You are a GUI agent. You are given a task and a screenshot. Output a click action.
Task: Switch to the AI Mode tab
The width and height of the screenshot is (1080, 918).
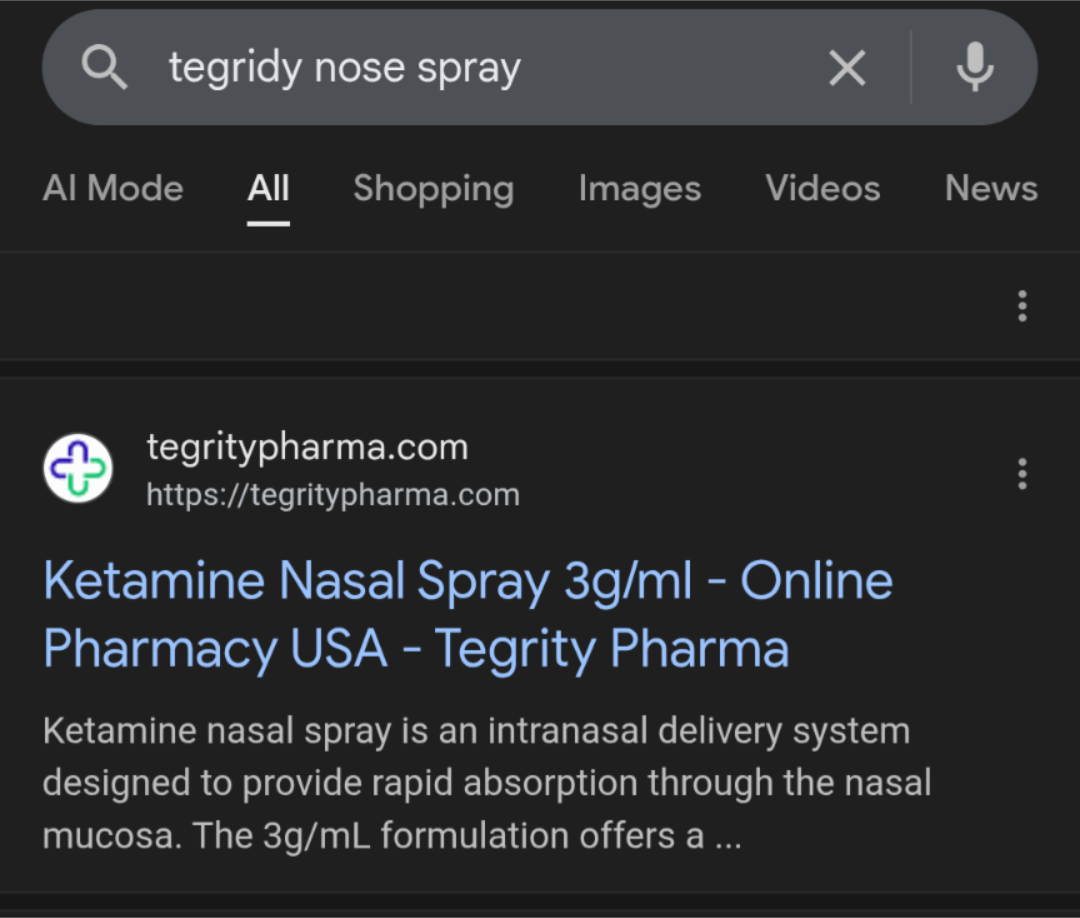coord(113,188)
